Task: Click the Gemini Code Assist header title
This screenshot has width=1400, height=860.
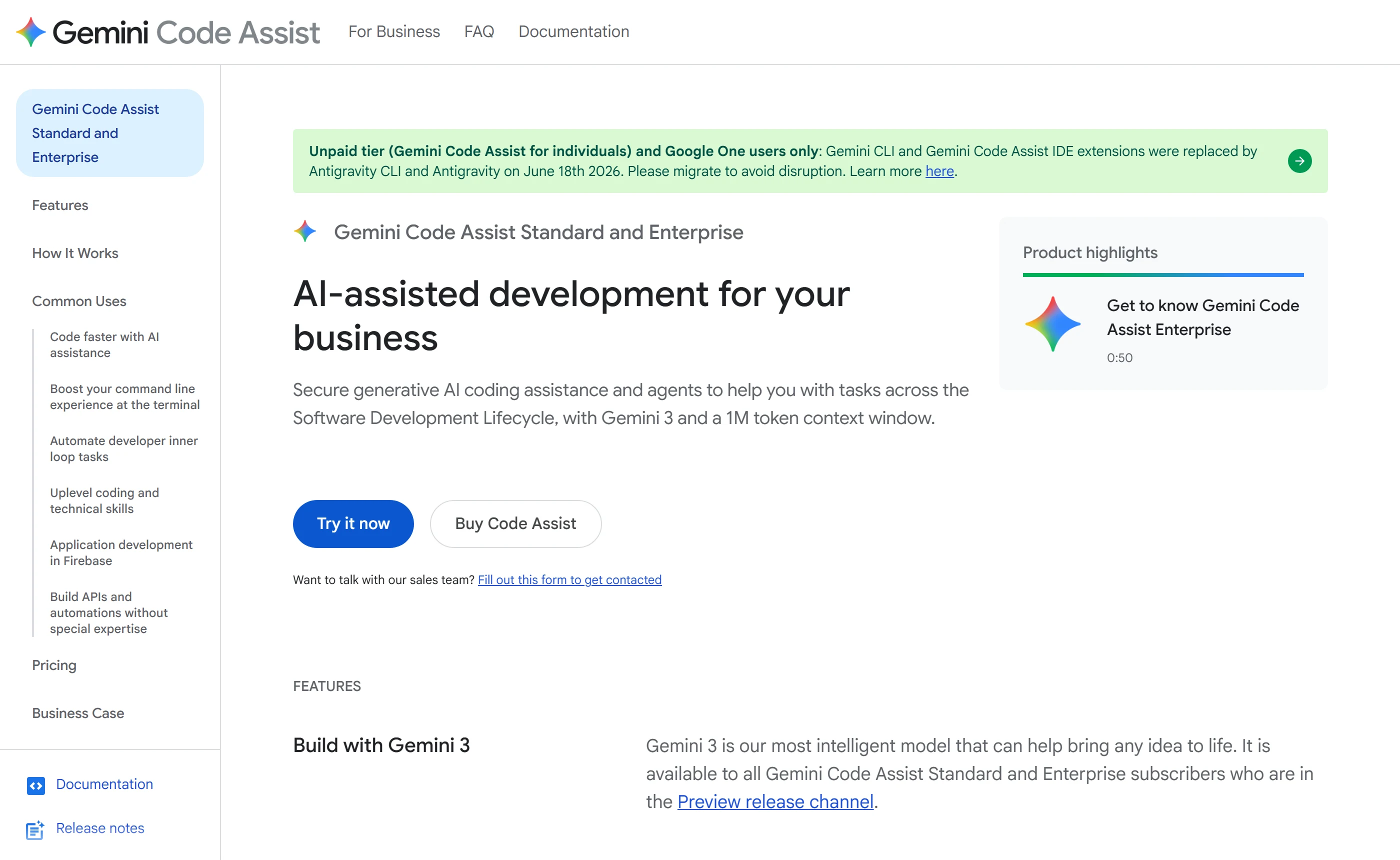Action: click(x=185, y=32)
